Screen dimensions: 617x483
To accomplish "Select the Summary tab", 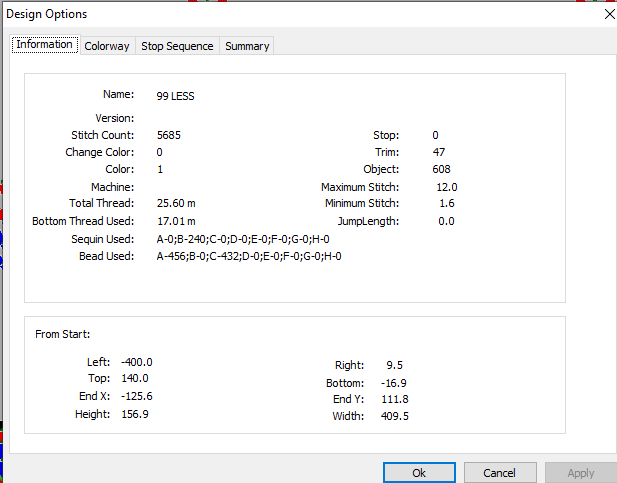I will 247,46.
